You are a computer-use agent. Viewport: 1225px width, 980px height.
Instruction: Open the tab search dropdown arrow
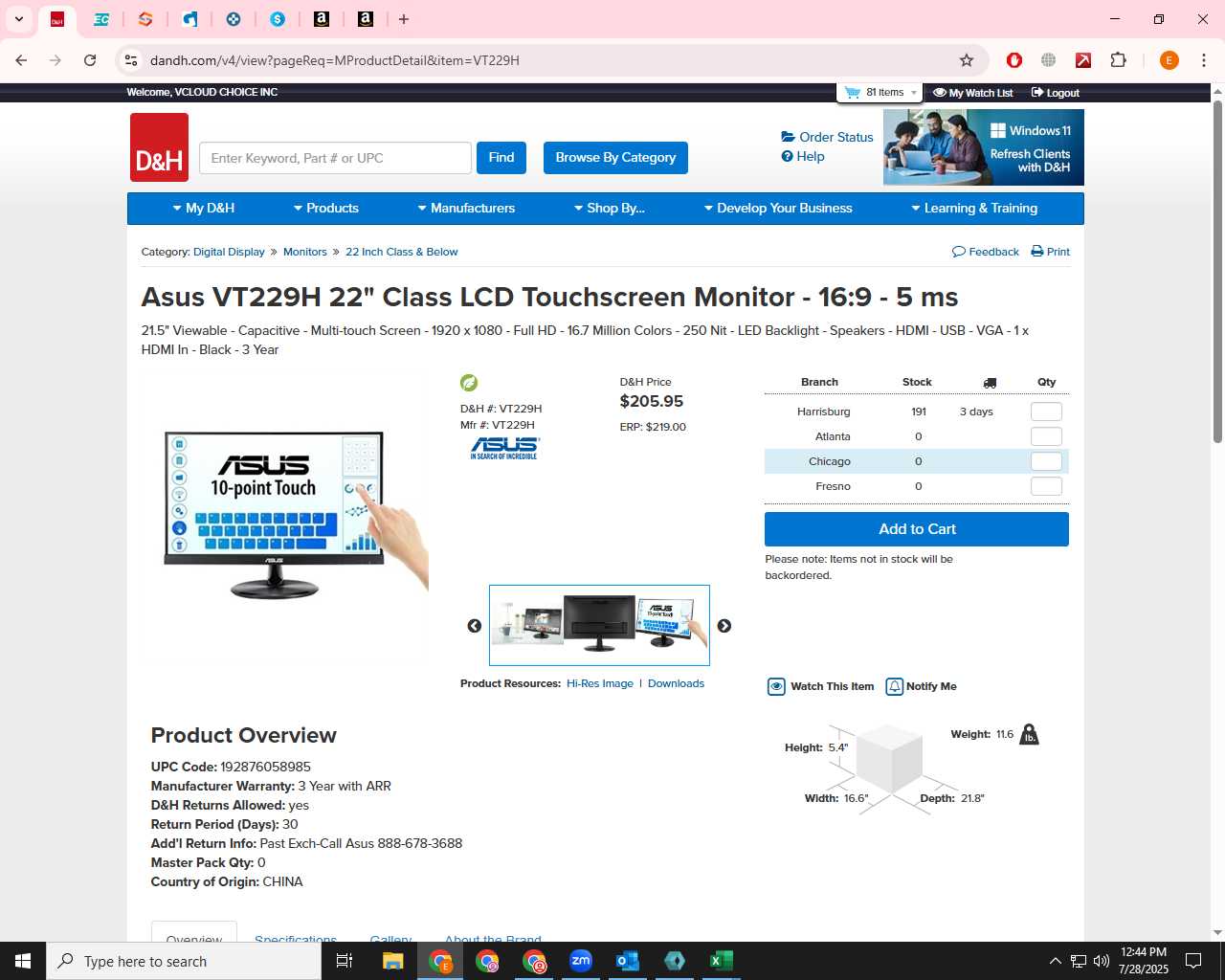(18, 19)
